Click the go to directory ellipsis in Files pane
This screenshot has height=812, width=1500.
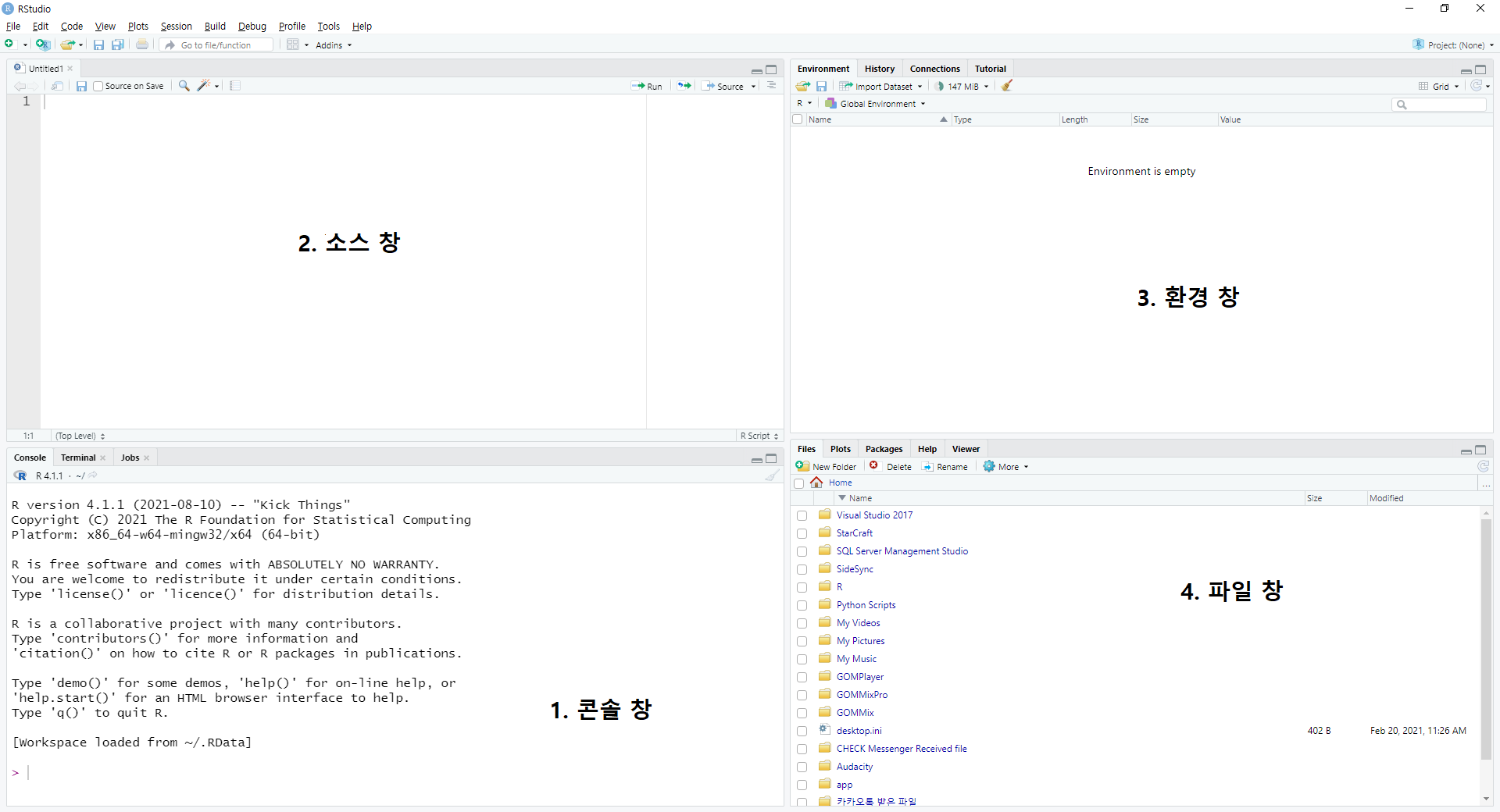pyautogui.click(x=1486, y=484)
